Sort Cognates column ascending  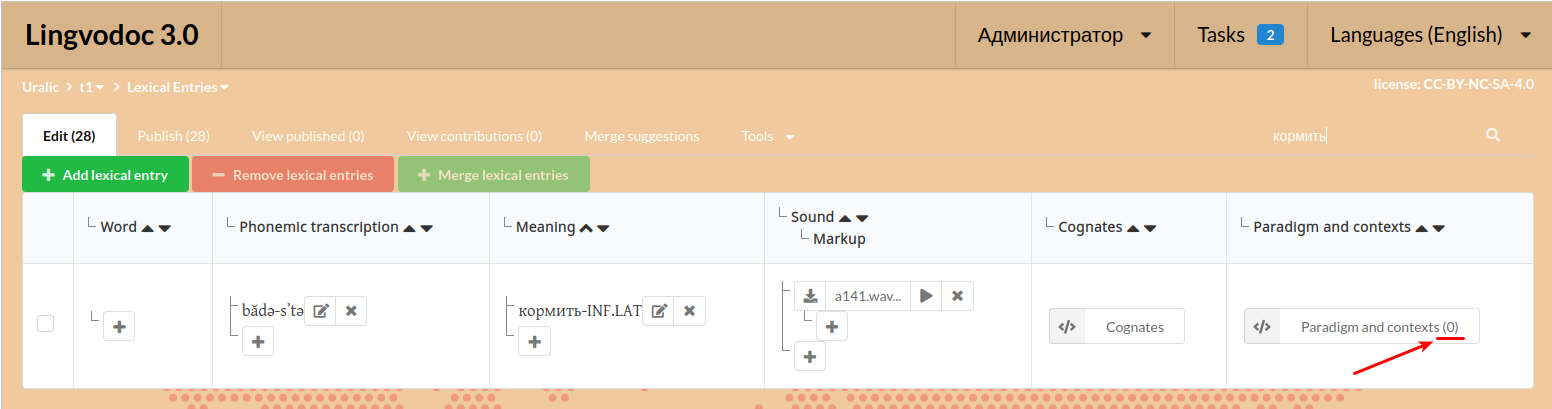coord(1133,228)
